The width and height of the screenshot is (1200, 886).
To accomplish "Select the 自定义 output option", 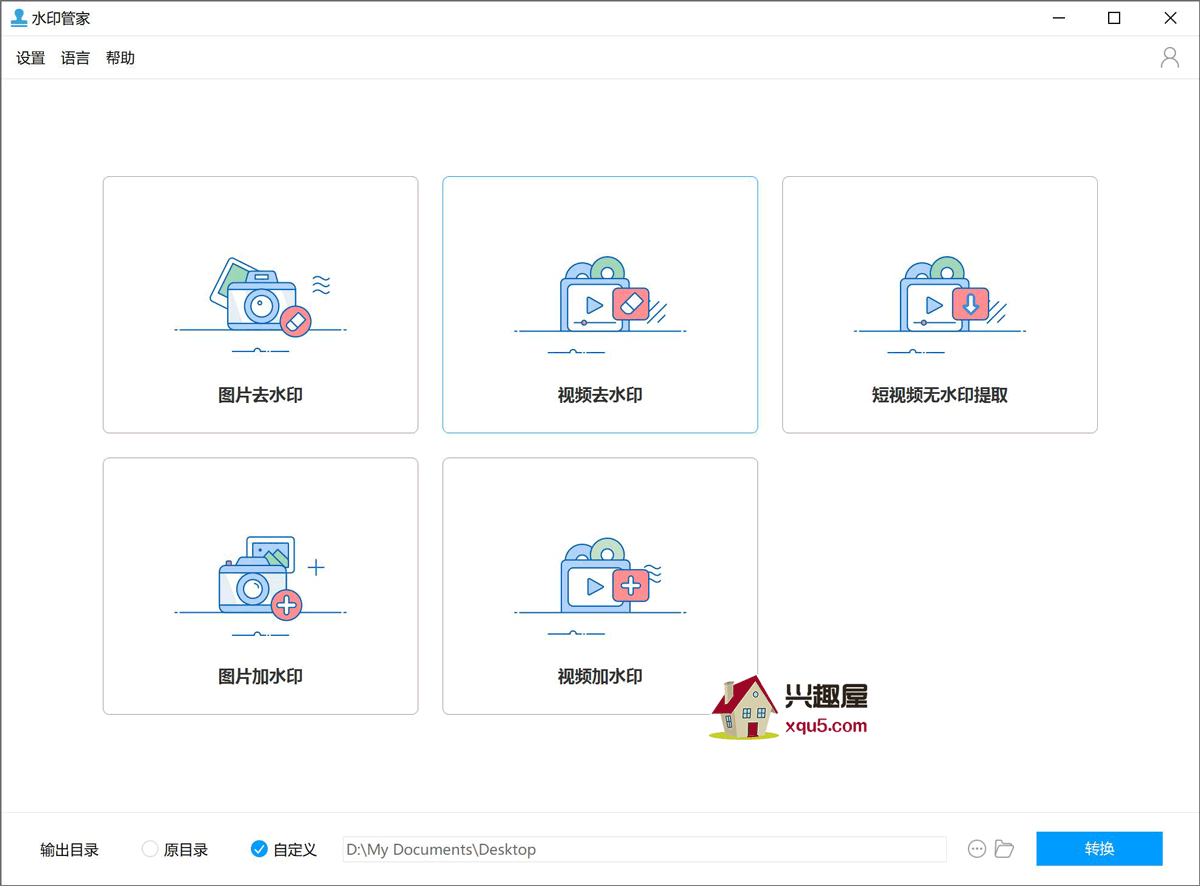I will (259, 849).
